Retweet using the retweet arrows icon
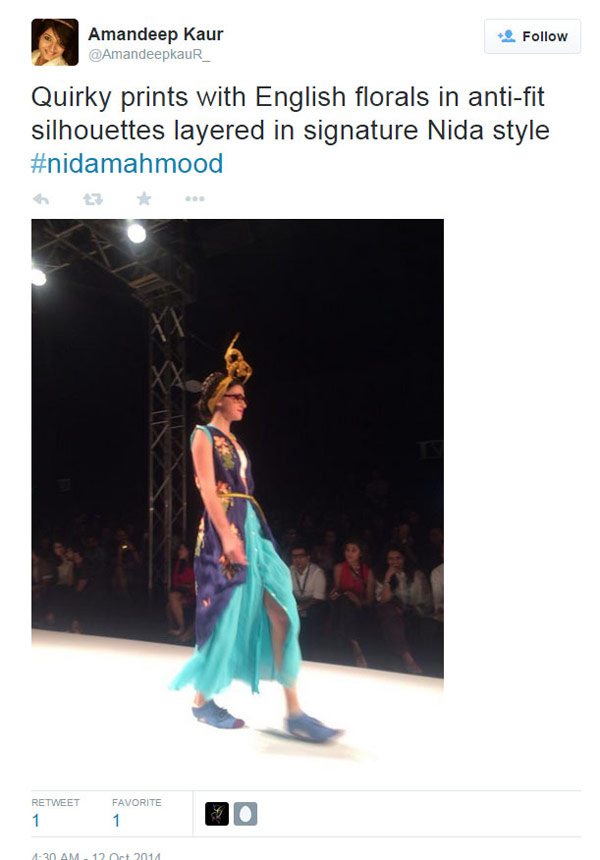The height and width of the screenshot is (860, 600). point(93,199)
